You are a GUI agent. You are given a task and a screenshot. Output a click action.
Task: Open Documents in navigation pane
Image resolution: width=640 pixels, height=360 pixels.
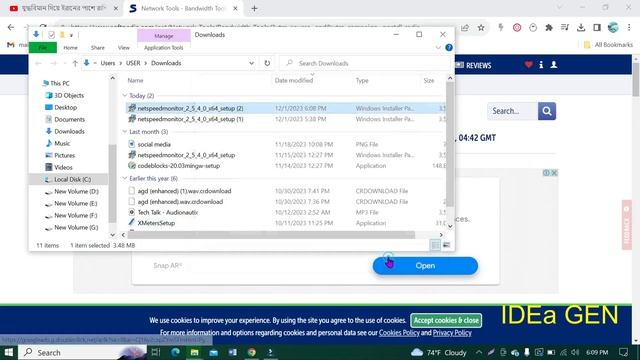(69, 120)
